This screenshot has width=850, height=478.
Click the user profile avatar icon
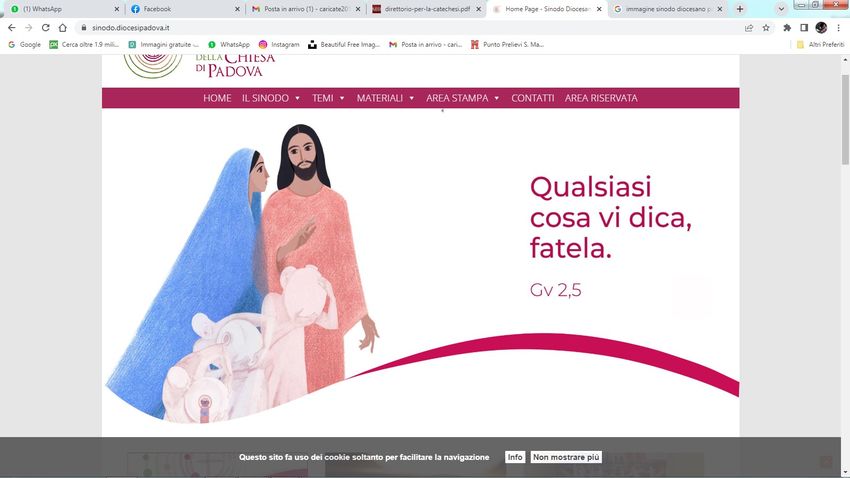[821, 28]
